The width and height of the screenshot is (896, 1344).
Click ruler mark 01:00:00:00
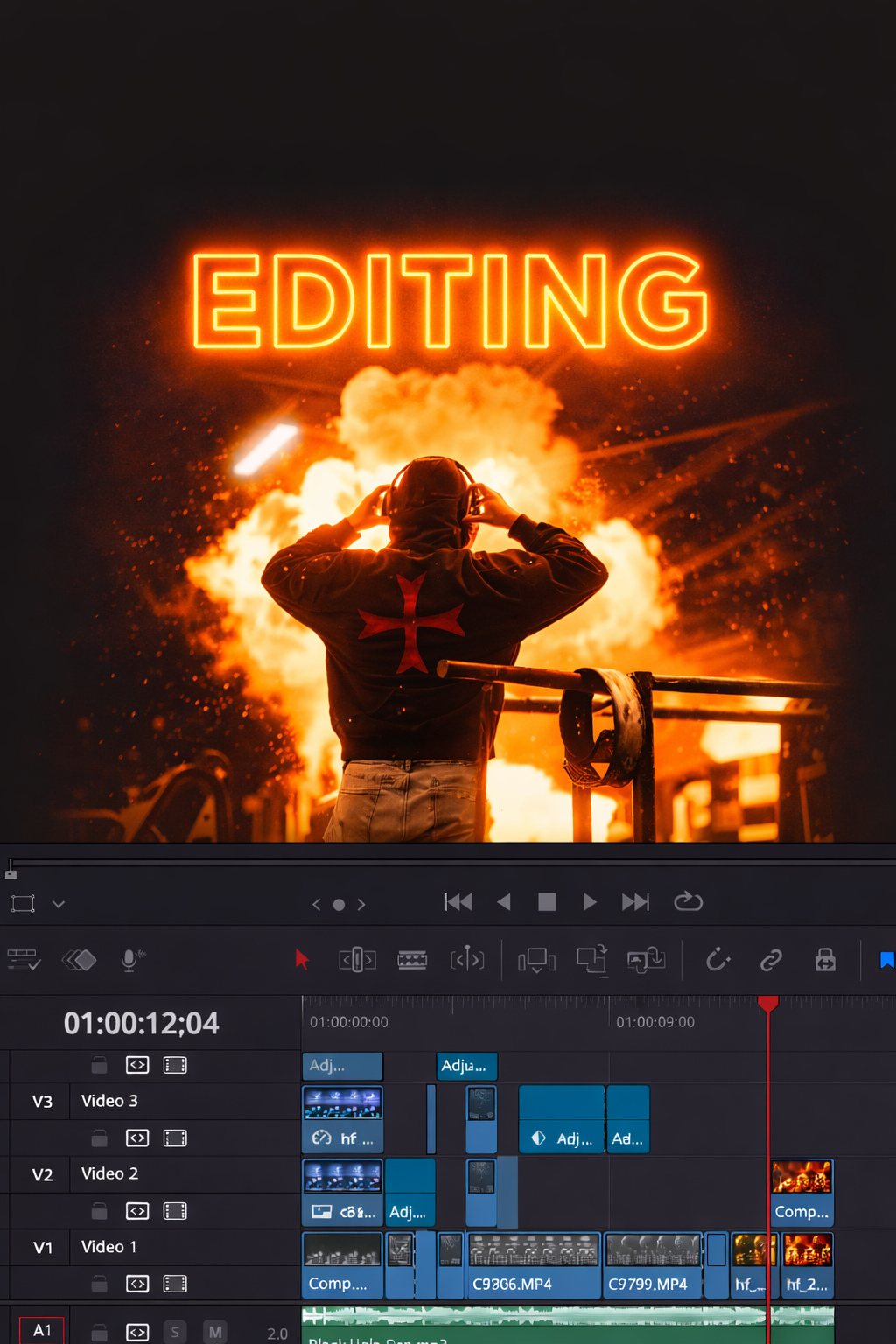(x=349, y=1022)
